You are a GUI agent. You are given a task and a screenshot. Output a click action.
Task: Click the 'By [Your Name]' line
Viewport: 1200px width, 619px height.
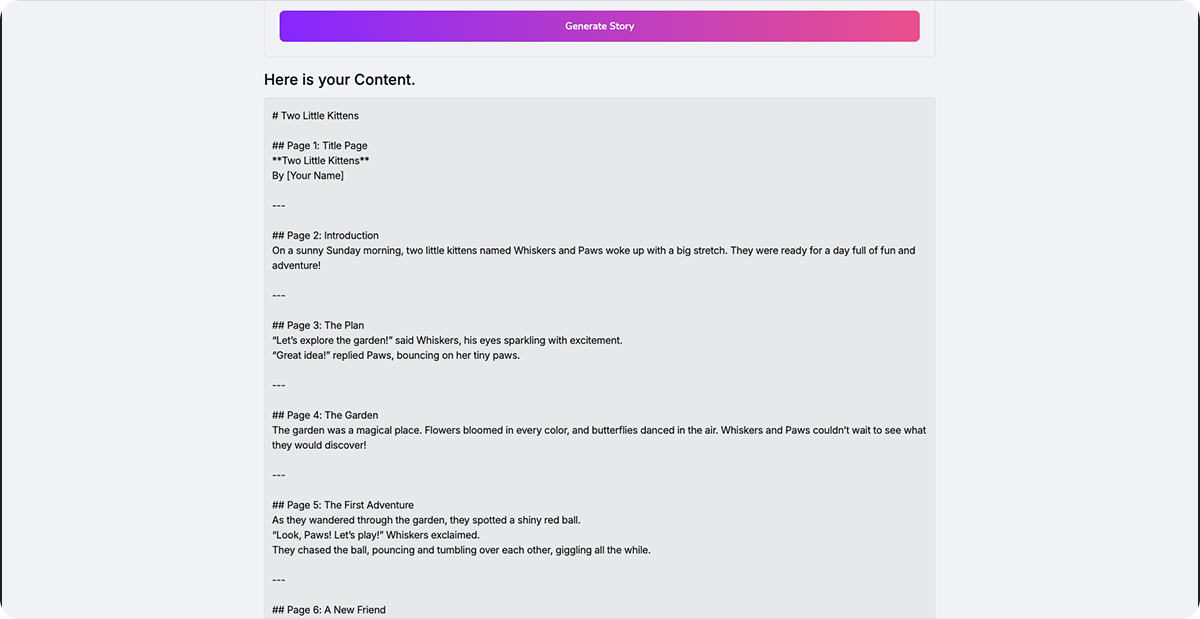click(x=307, y=176)
